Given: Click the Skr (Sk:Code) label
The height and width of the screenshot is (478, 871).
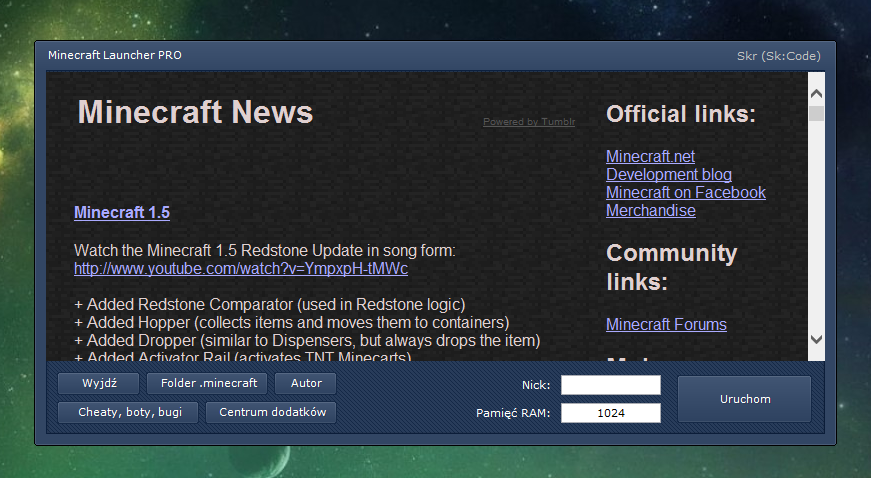Looking at the screenshot, I should tap(779, 56).
